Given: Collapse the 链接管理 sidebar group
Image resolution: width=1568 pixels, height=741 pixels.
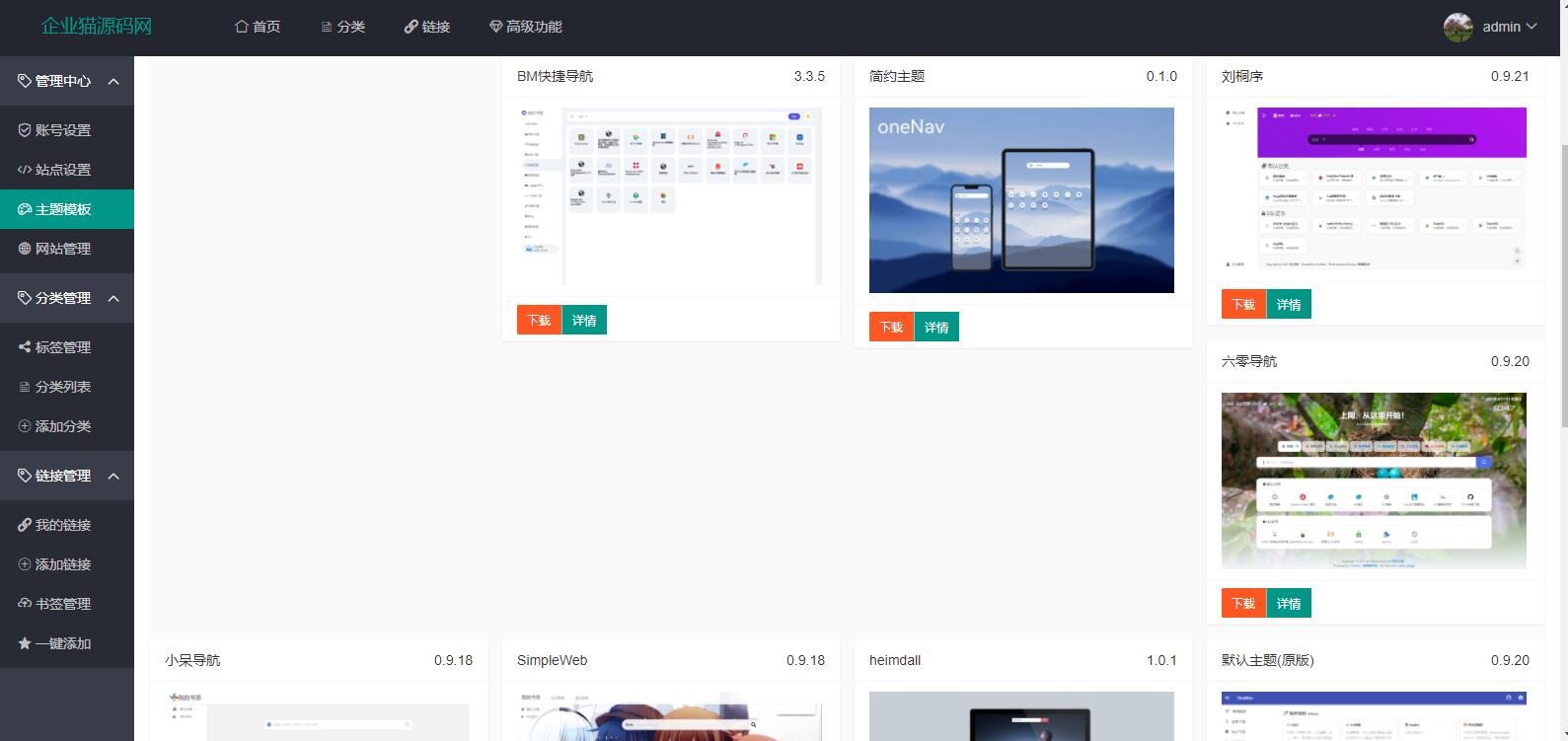Looking at the screenshot, I should pyautogui.click(x=113, y=476).
